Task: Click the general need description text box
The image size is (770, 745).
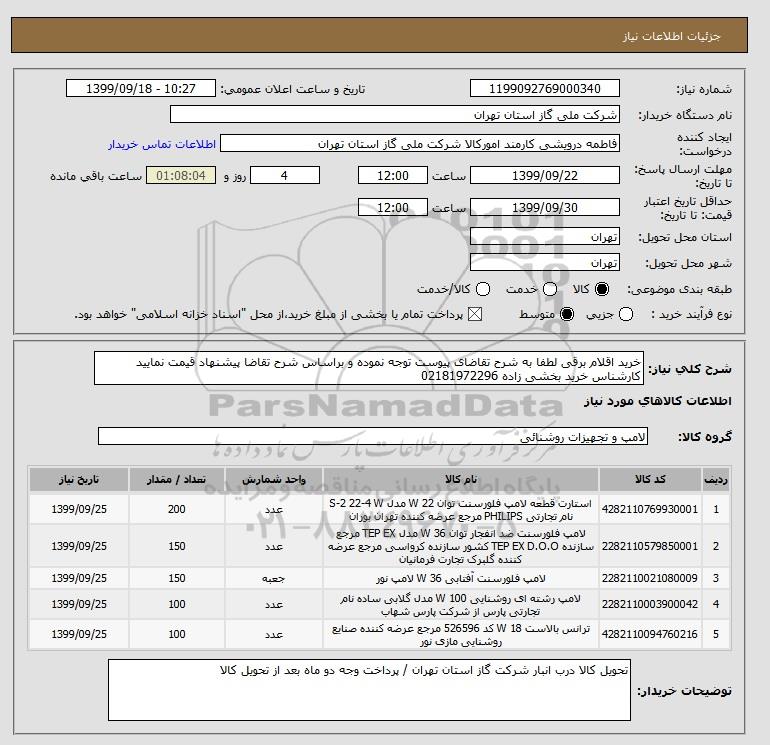Action: point(369,368)
